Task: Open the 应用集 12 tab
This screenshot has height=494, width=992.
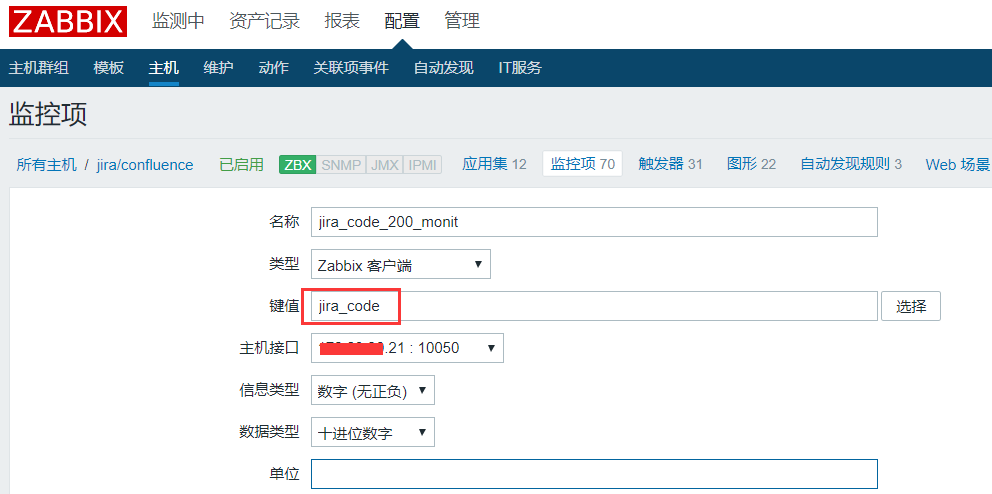Action: 494,164
